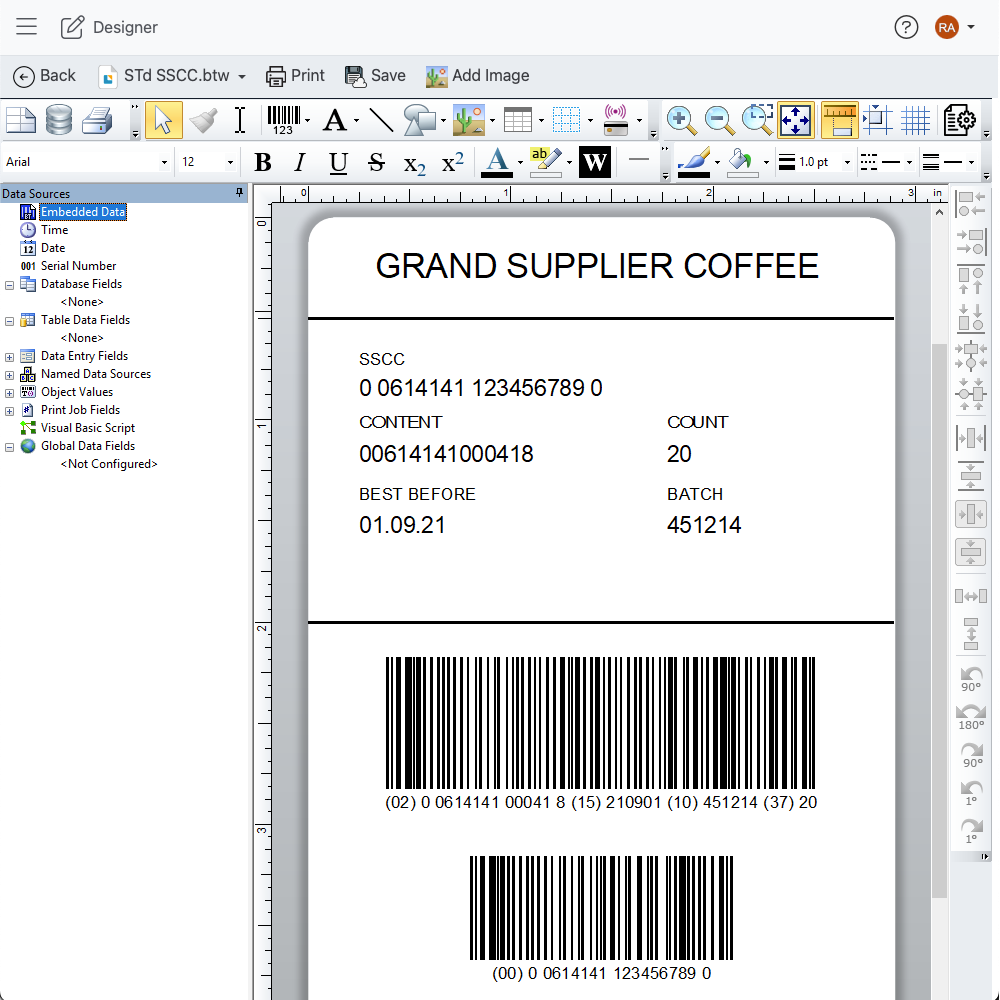
Task: Click the barcode creation tool icon
Action: tap(283, 120)
